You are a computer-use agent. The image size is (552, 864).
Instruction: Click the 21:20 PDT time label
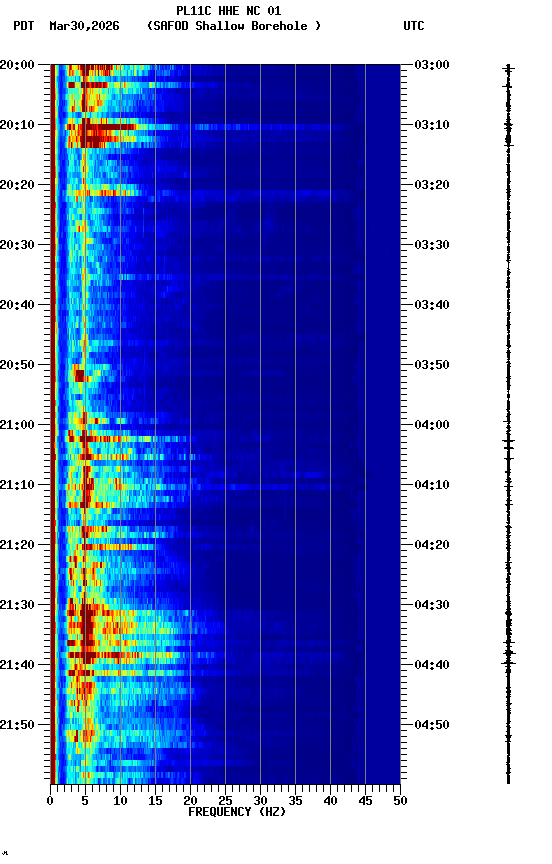[x=17, y=545]
